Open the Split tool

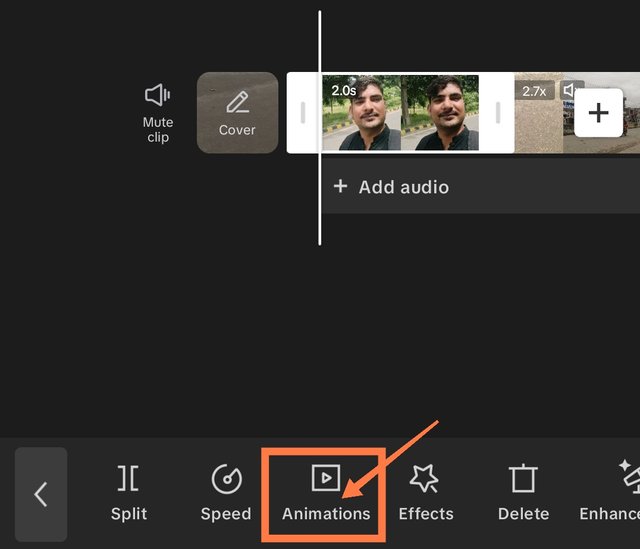(x=129, y=493)
